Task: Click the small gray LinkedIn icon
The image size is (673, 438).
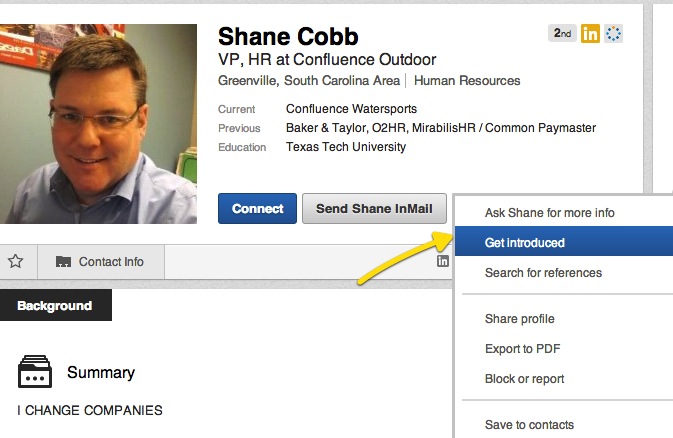Action: coord(443,261)
